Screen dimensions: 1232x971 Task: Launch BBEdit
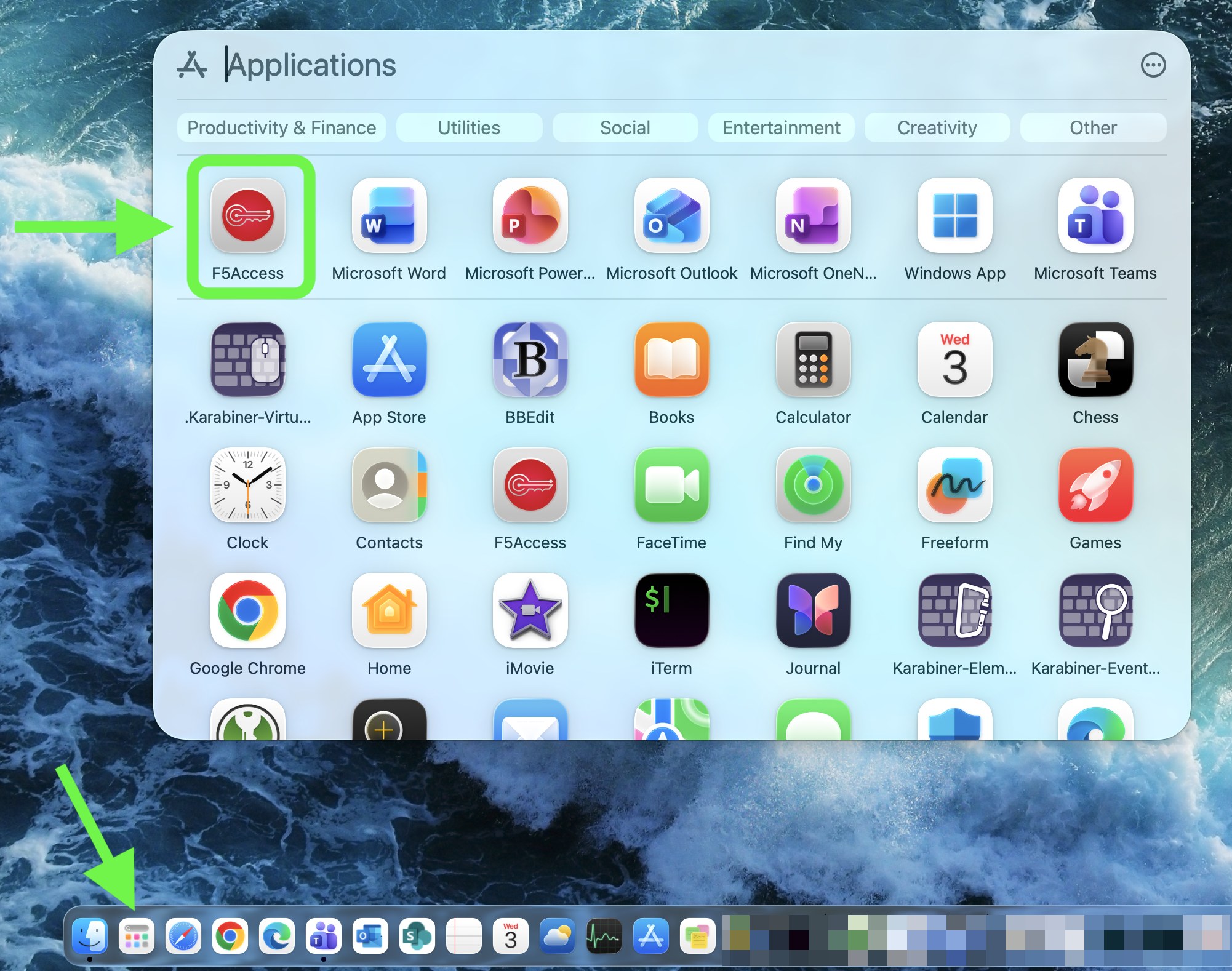click(530, 359)
